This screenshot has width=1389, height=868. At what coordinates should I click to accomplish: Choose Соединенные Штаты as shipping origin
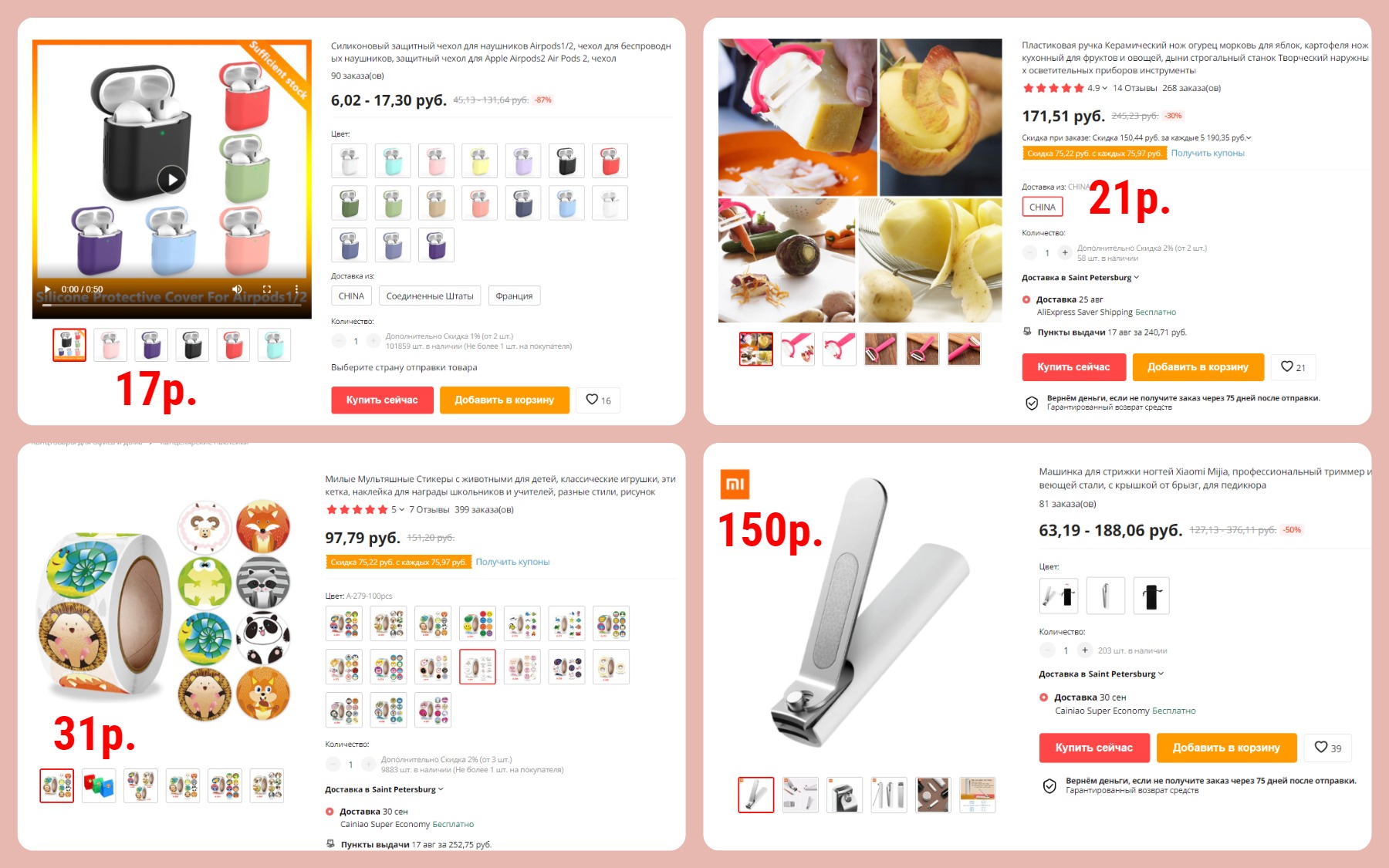coord(430,296)
